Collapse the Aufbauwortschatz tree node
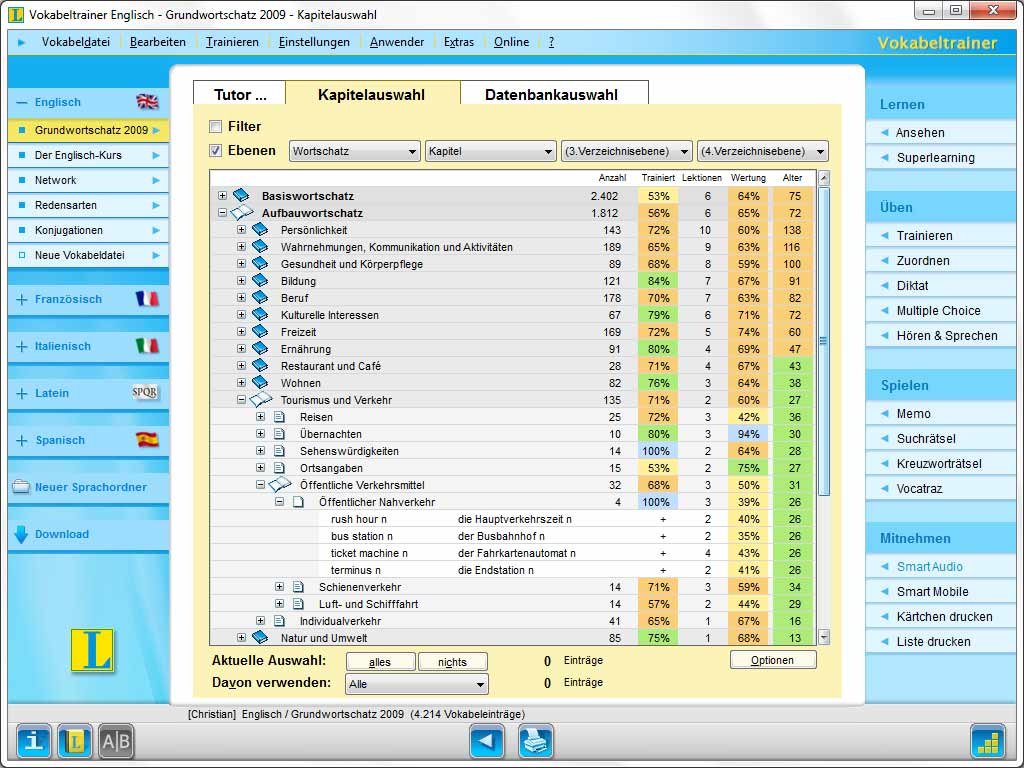The image size is (1024, 768). [222, 212]
